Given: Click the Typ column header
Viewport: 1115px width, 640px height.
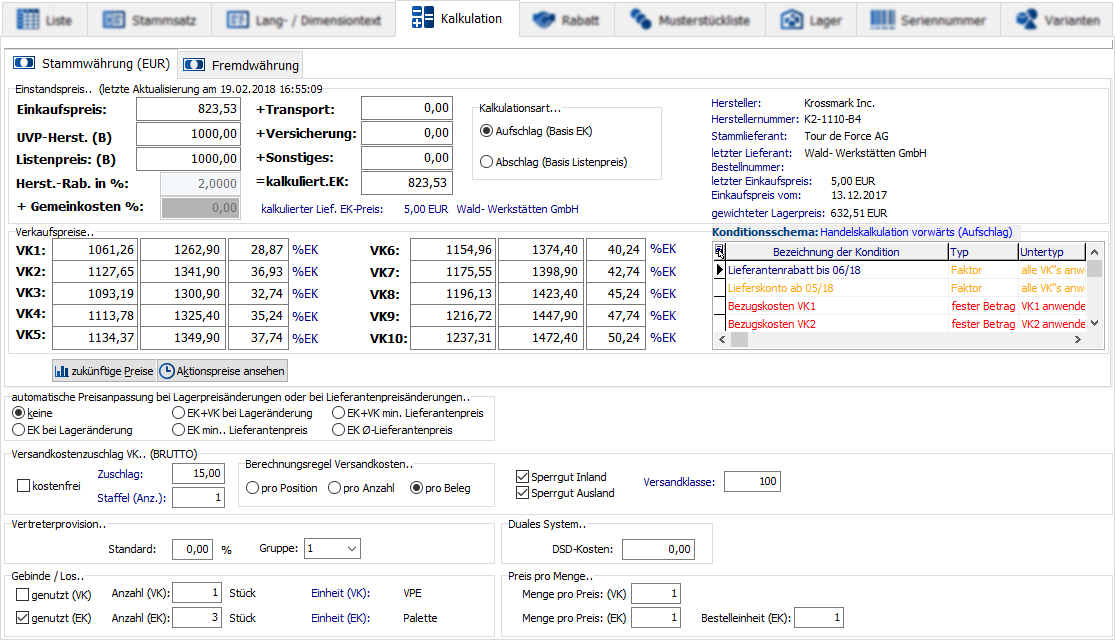Looking at the screenshot, I should pyautogui.click(x=983, y=252).
